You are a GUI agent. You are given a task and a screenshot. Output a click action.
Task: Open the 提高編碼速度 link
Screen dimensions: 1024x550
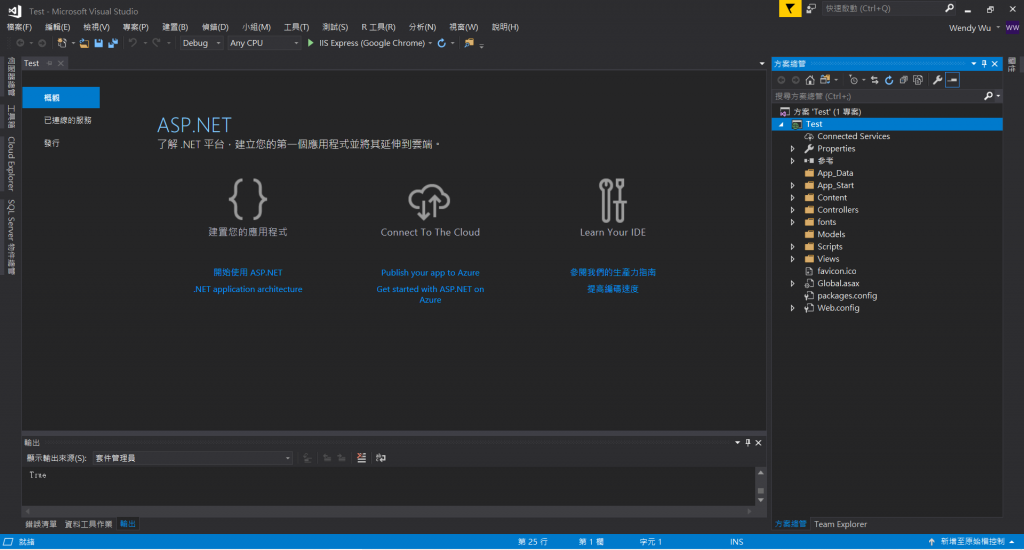point(613,289)
